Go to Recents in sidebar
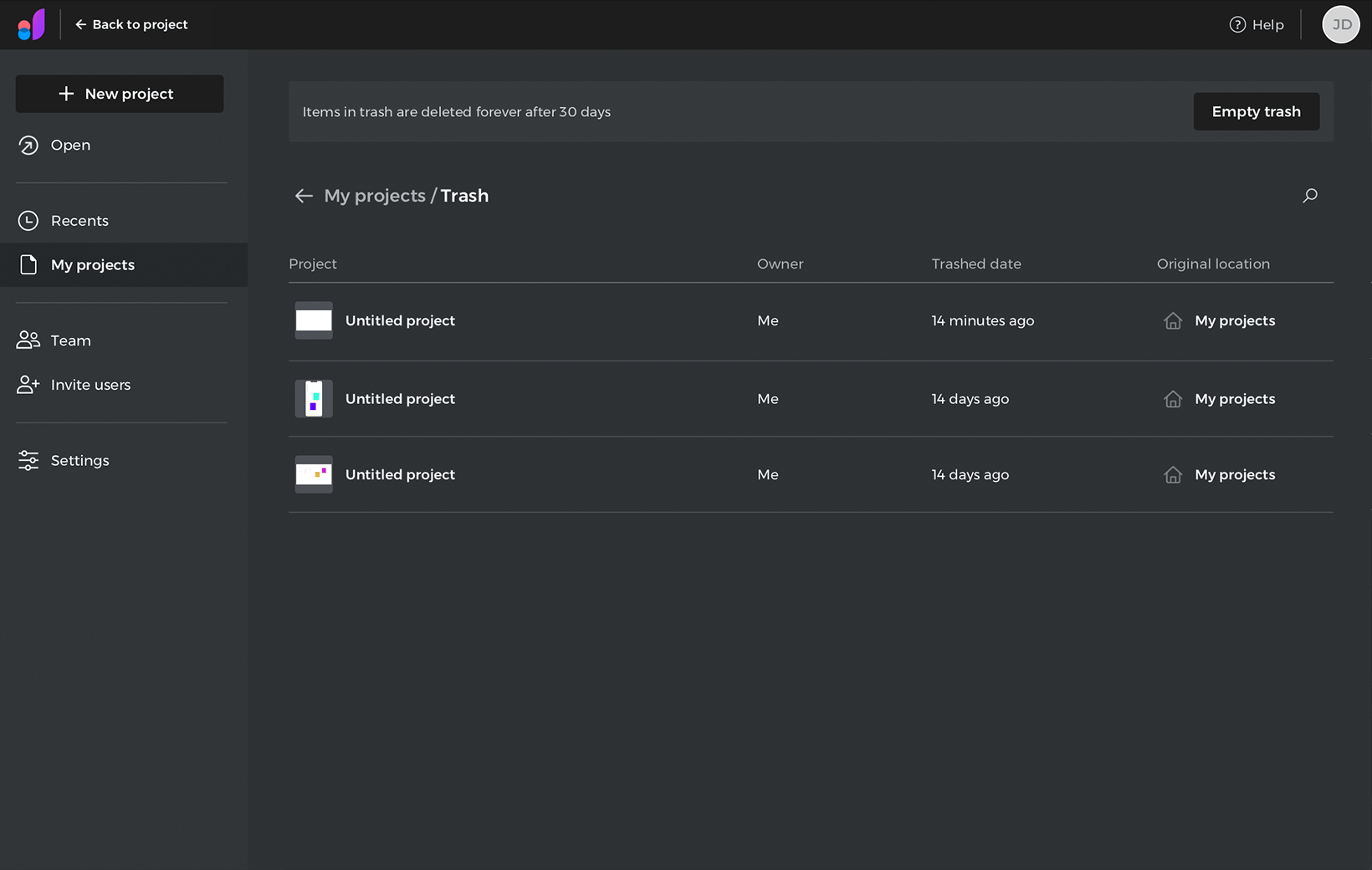This screenshot has width=1372, height=870. click(x=79, y=221)
